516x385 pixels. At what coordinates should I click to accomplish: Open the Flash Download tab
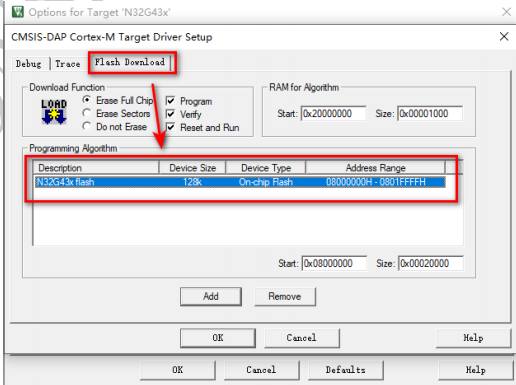(130, 62)
